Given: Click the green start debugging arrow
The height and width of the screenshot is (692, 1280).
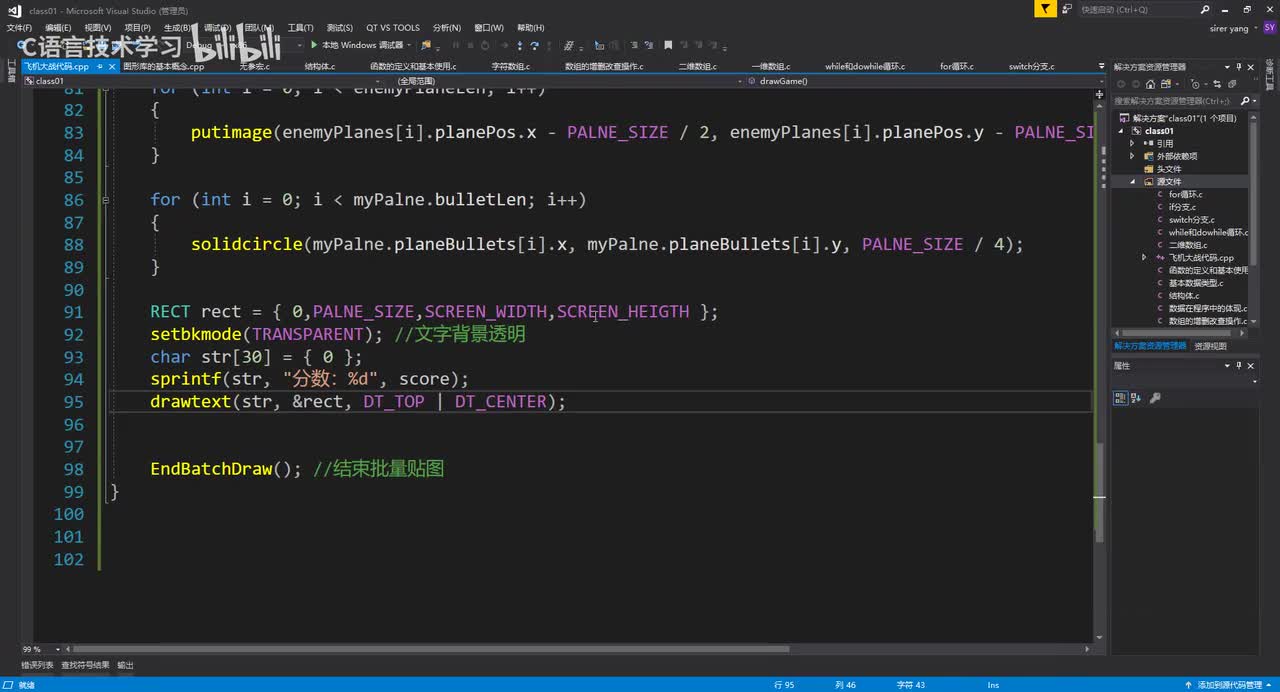Looking at the screenshot, I should click(x=314, y=45).
